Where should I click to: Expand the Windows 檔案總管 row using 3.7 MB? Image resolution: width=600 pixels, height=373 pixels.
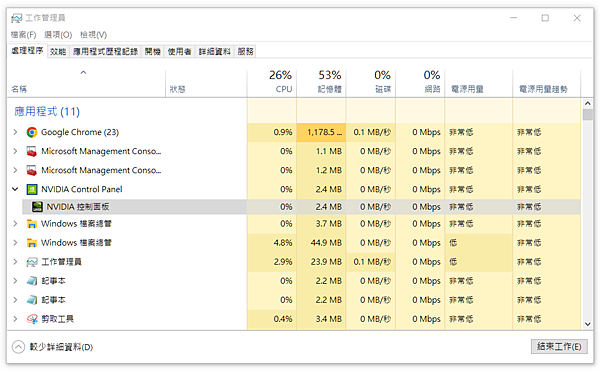coord(15,224)
